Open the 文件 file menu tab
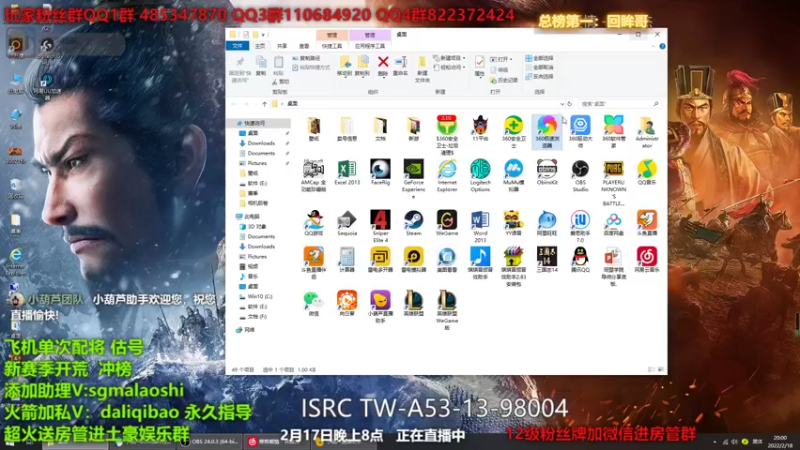Screen dimensions: 800x450 [237, 46]
